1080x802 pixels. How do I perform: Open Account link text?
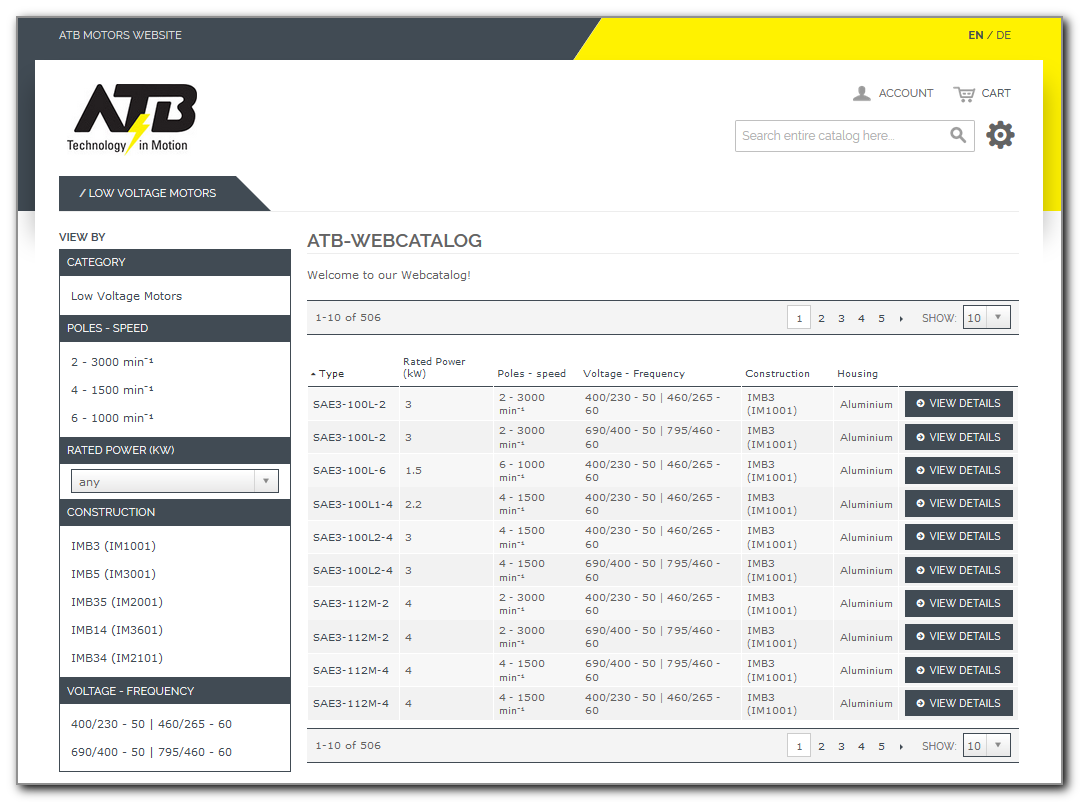pos(906,93)
